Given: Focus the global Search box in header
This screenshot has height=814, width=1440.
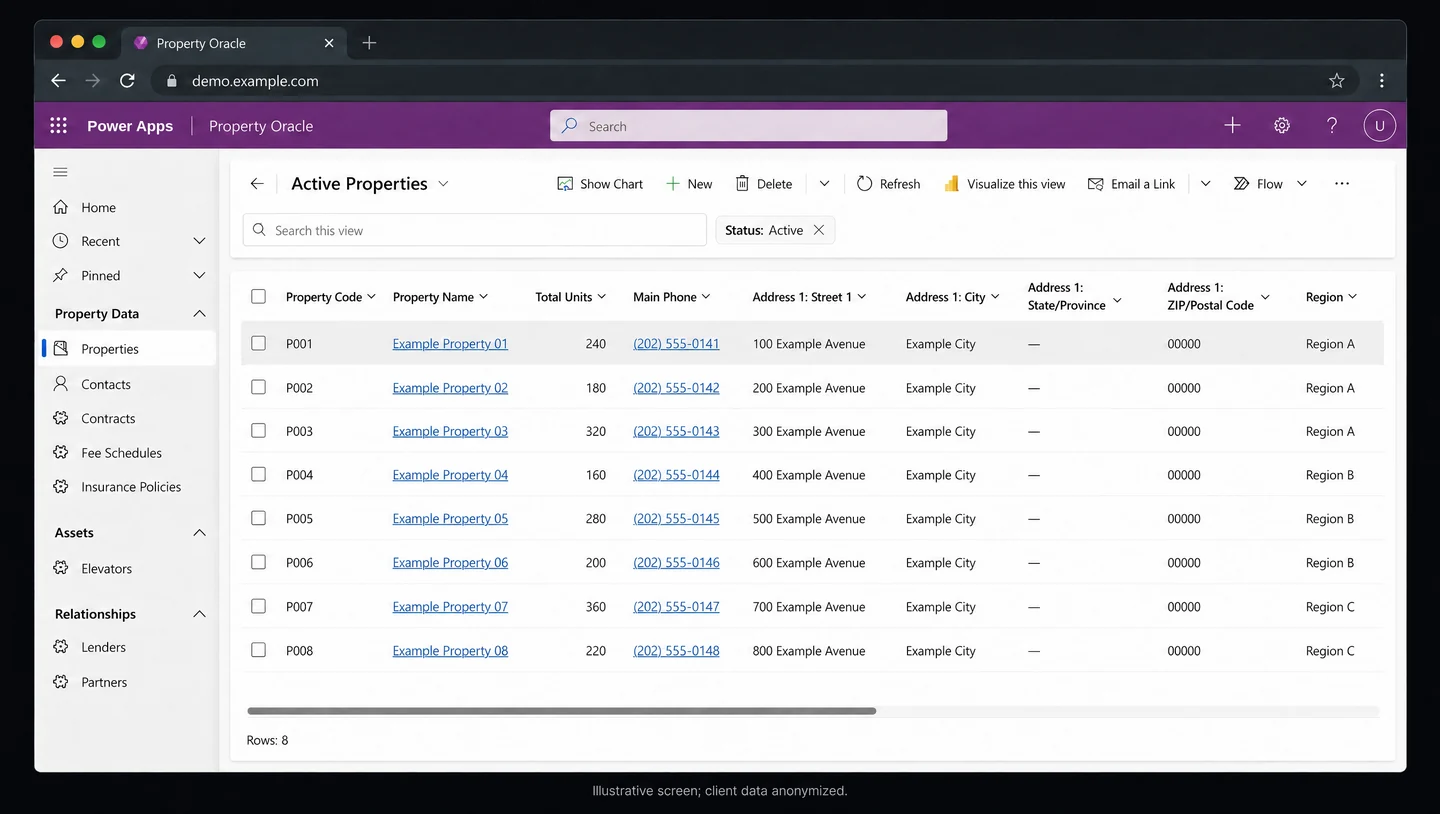Looking at the screenshot, I should point(748,126).
